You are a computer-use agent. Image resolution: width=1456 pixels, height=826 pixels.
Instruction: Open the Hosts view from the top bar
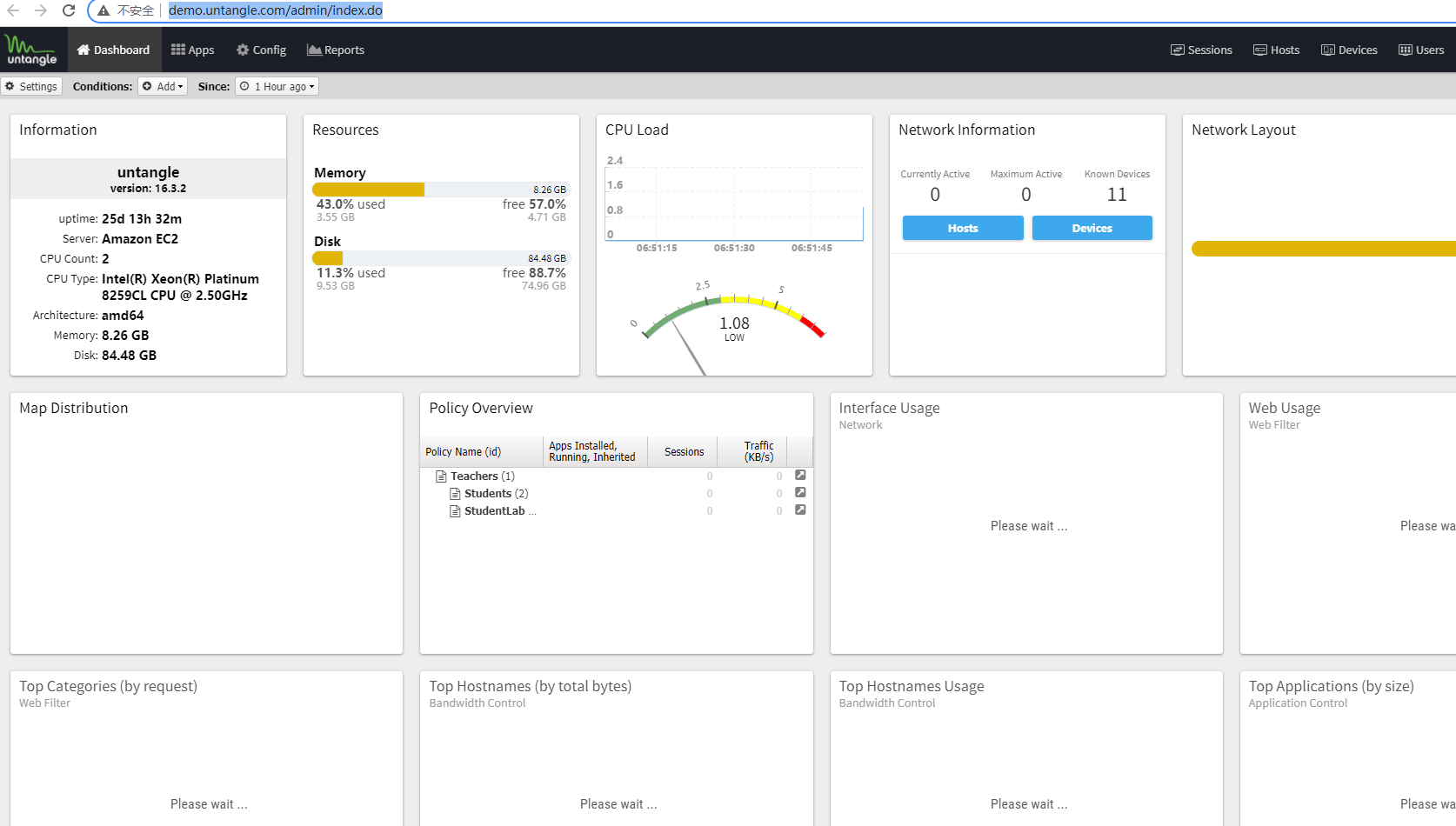pyautogui.click(x=1276, y=50)
